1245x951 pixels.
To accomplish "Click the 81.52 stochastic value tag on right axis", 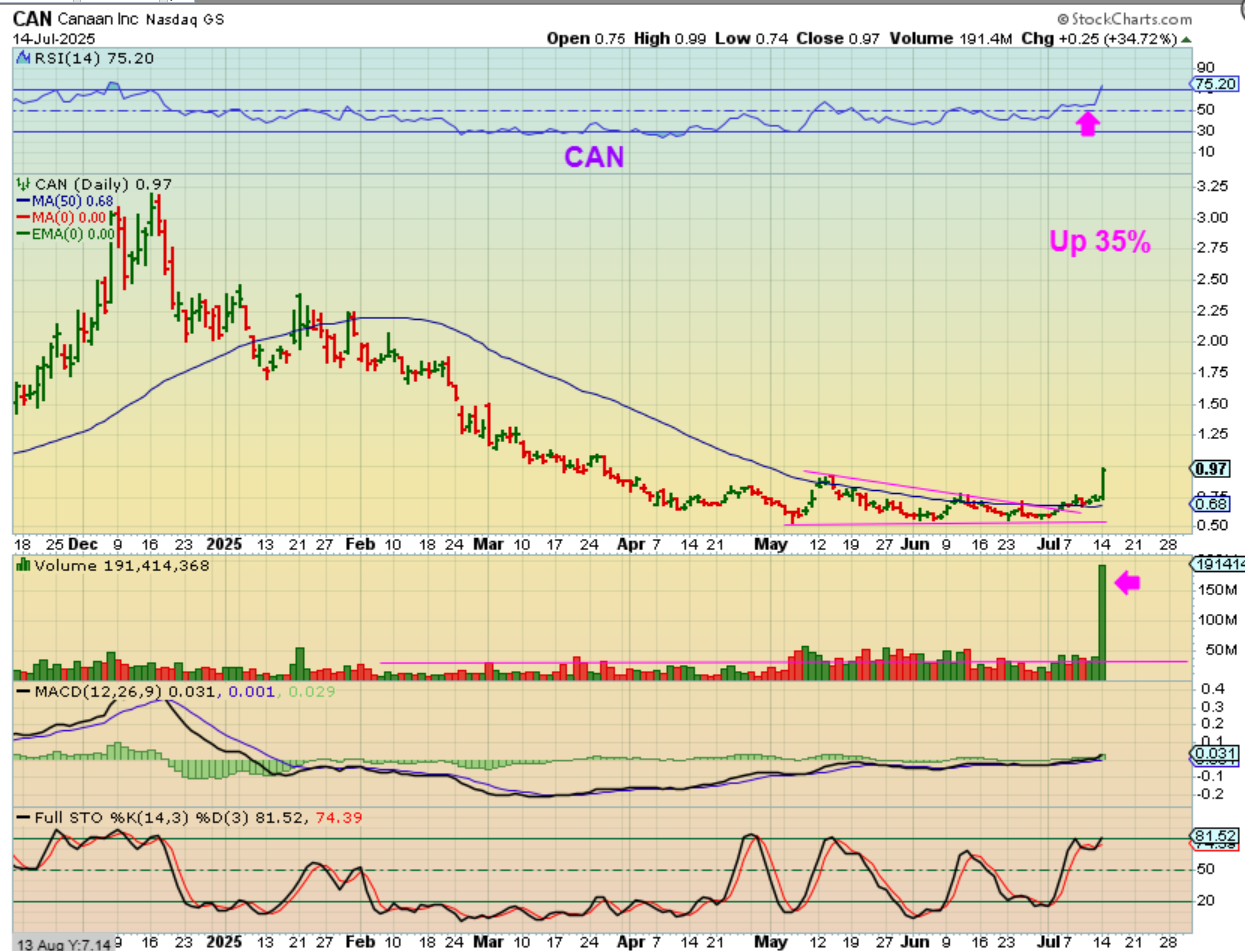I will click(1214, 835).
